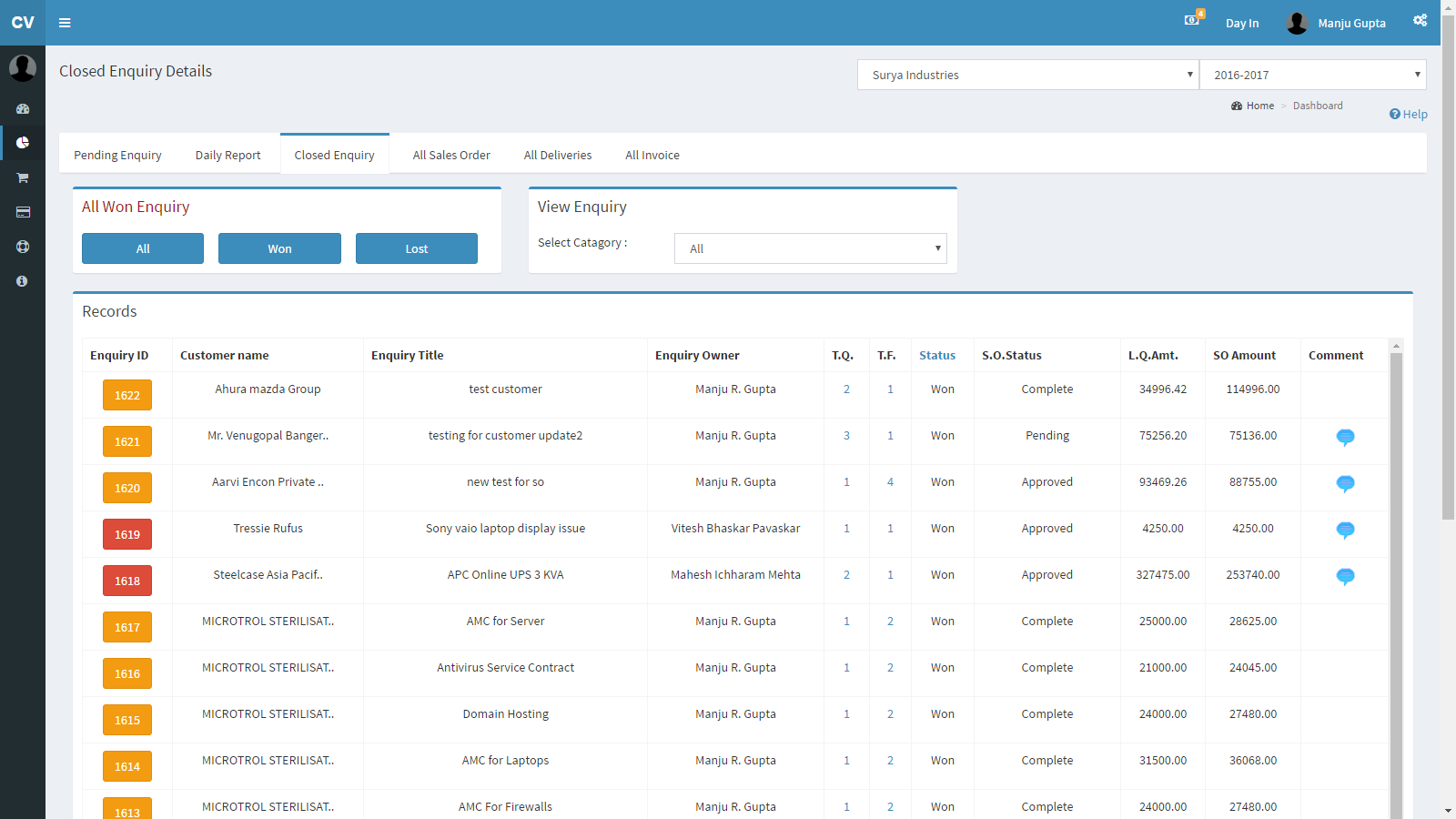Click enquiry title Antivirus Service Contract
The height and width of the screenshot is (819, 1456).
[x=505, y=667]
